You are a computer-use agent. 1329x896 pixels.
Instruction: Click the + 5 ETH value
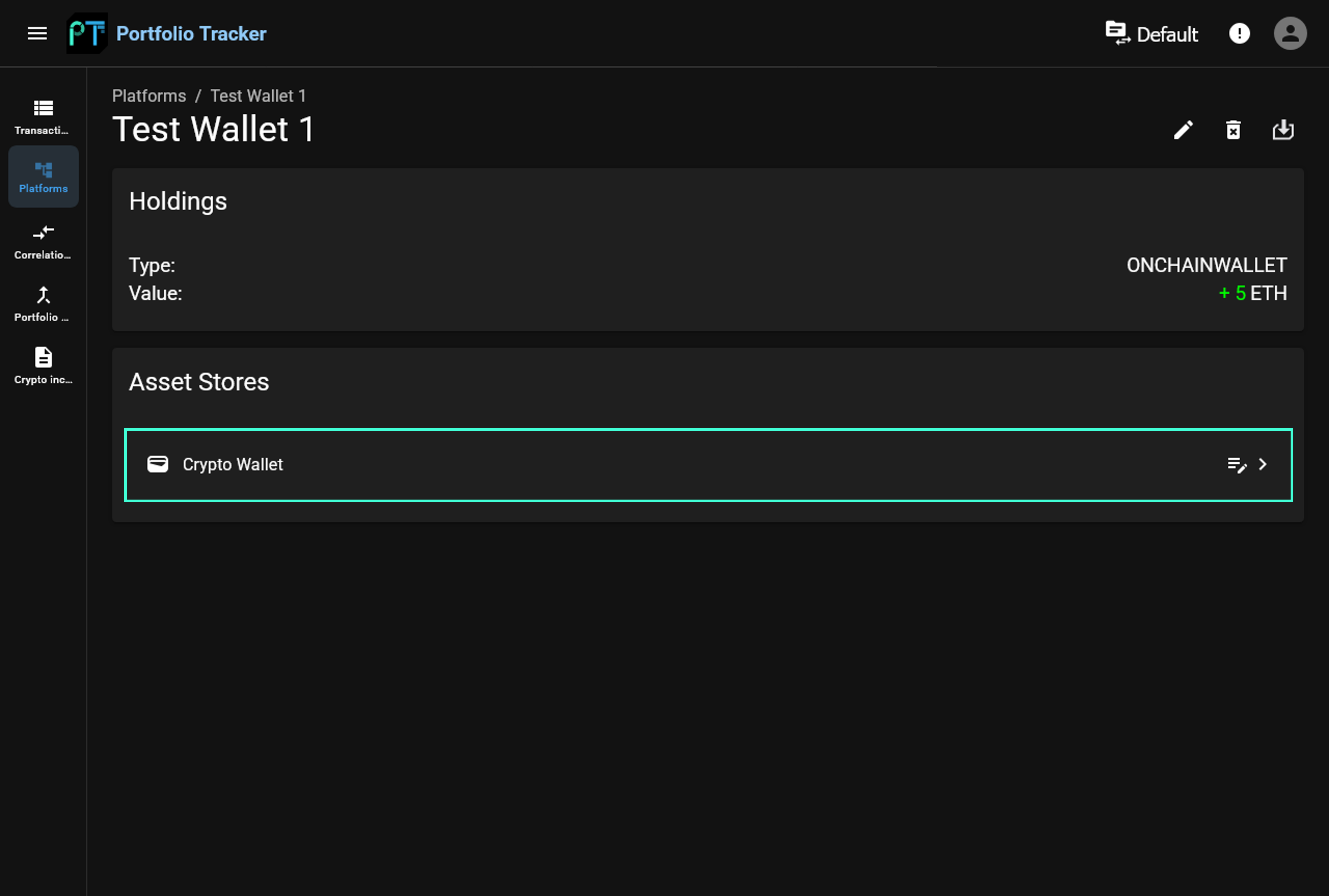tap(1253, 293)
